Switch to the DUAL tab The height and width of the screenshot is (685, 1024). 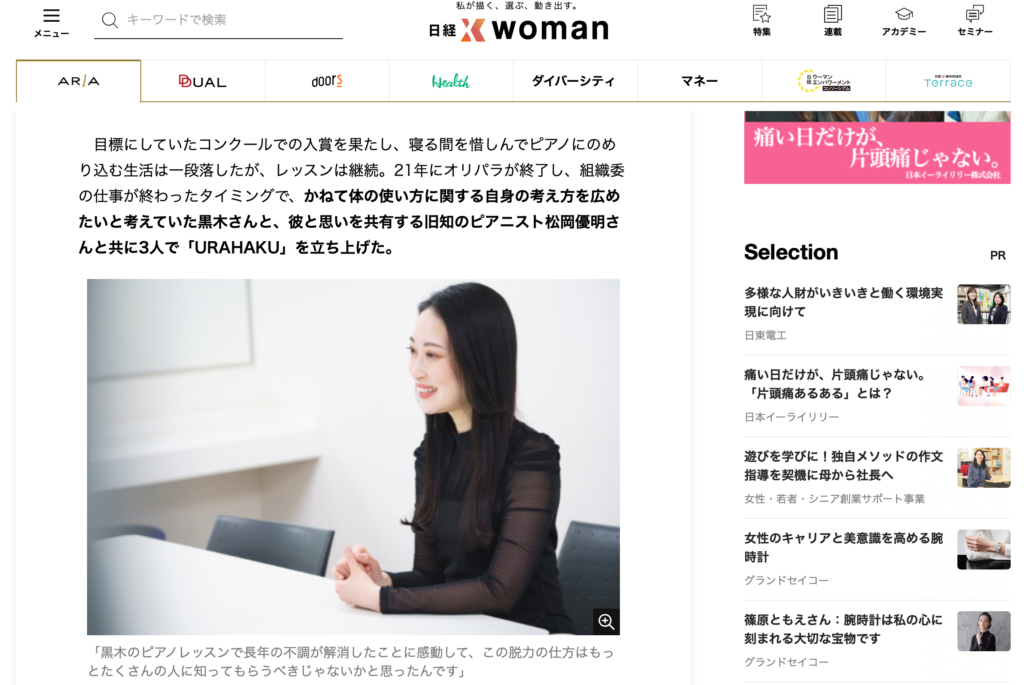202,81
